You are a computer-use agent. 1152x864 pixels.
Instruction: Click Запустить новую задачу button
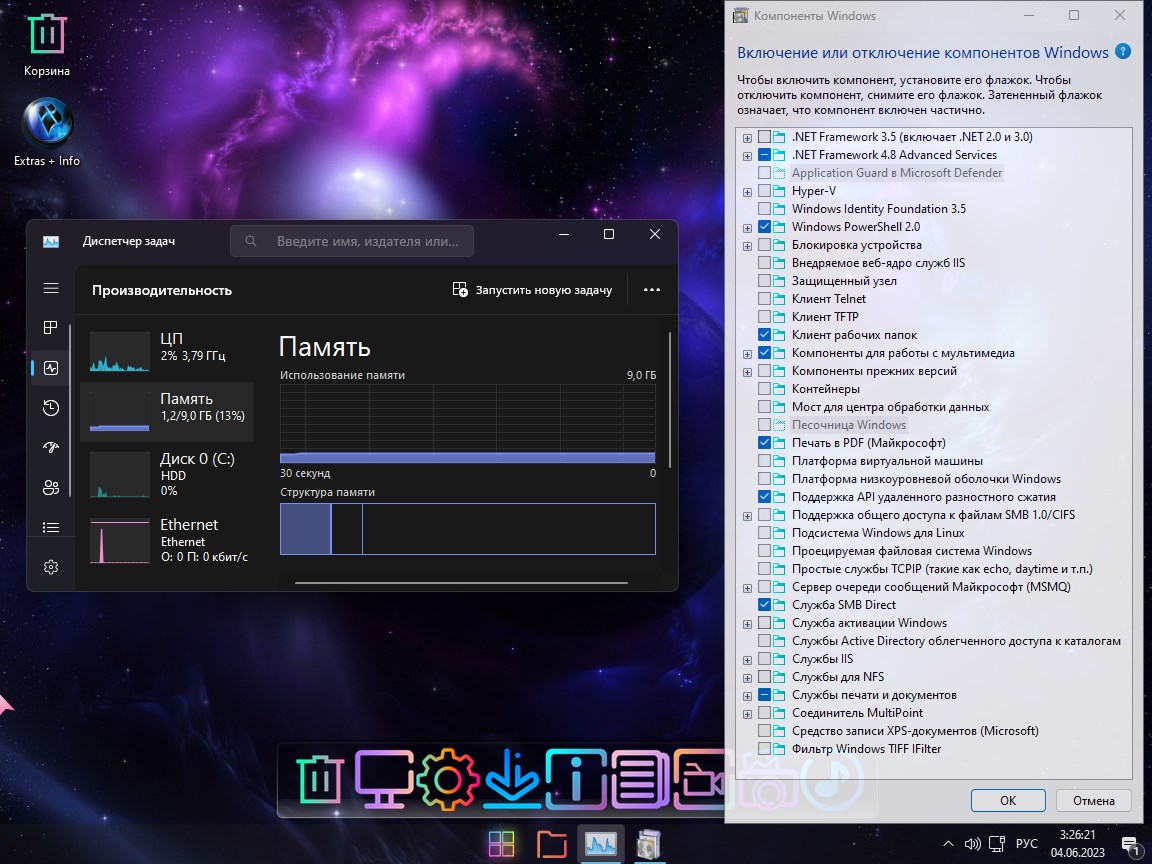(532, 290)
